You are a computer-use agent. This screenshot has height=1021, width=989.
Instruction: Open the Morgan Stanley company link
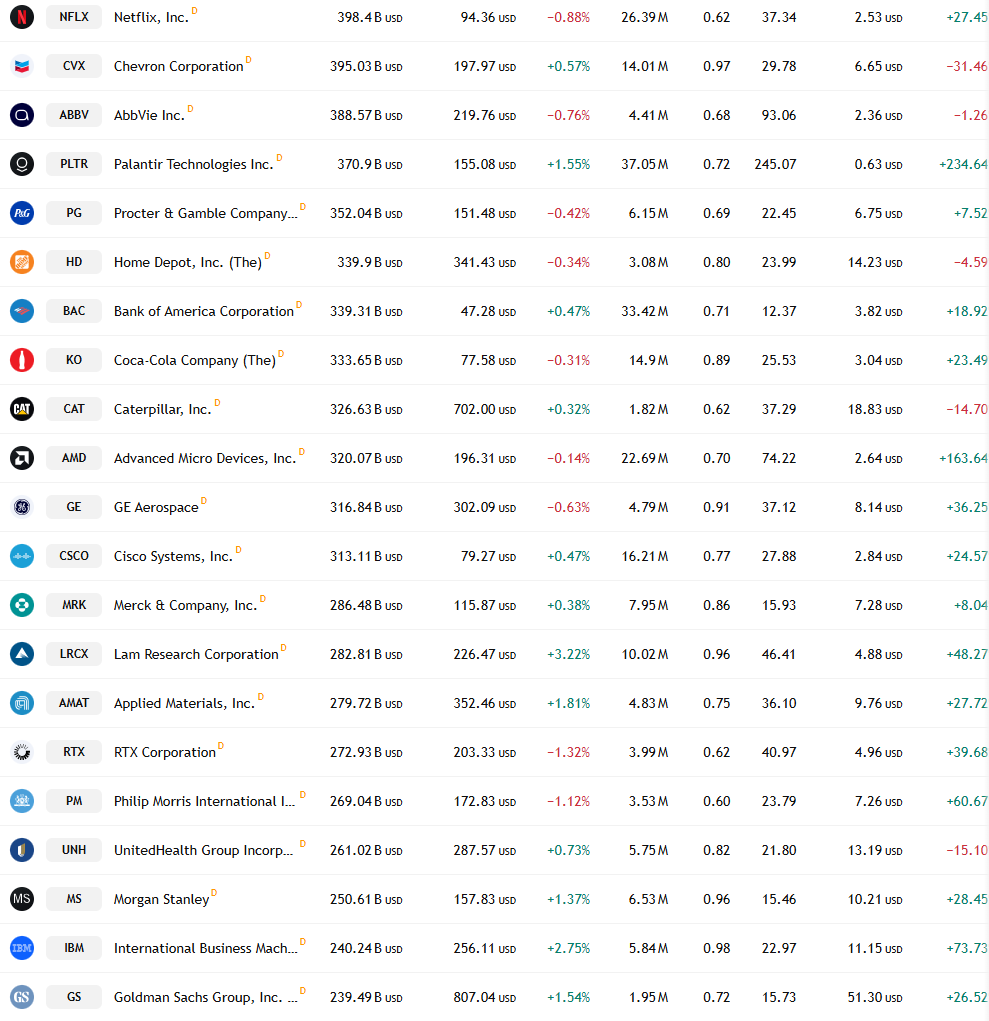(x=161, y=899)
